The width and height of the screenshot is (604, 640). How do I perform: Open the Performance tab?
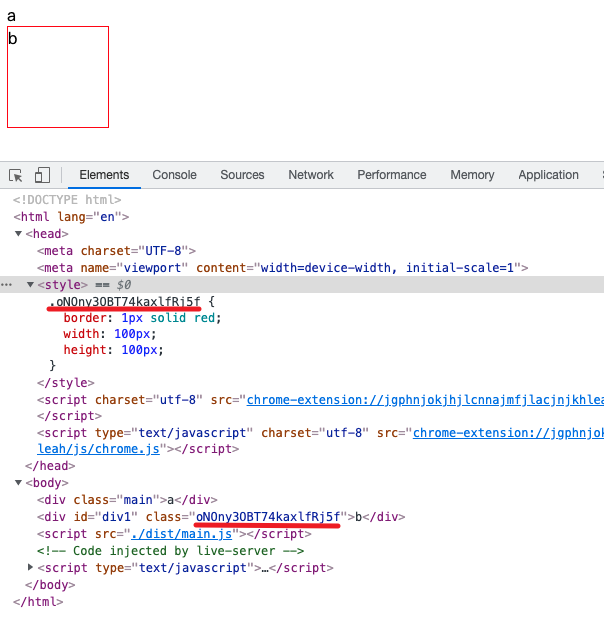click(x=392, y=175)
